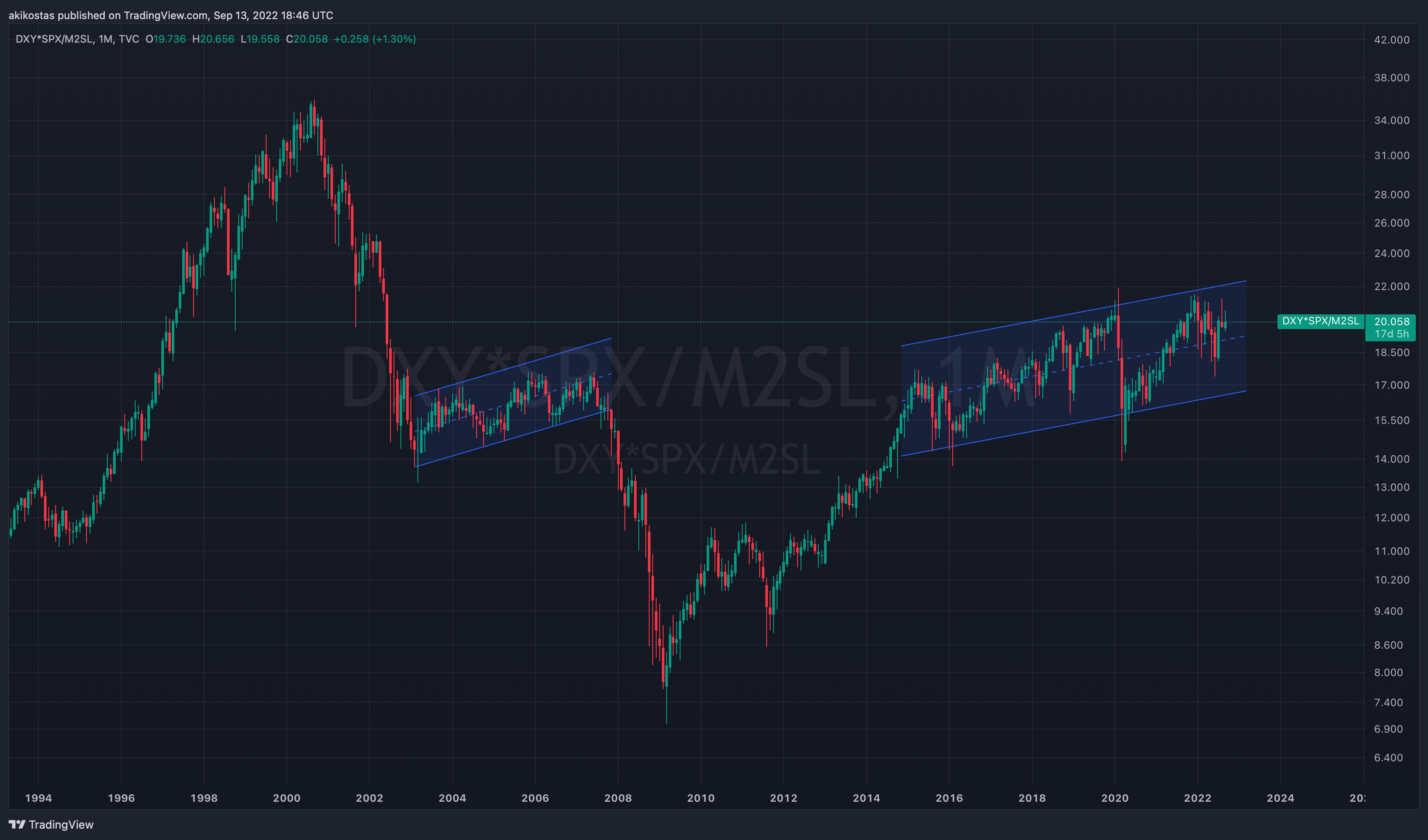Click the 2000 label on the time axis
Screen dimensions: 1428x840
(x=287, y=798)
